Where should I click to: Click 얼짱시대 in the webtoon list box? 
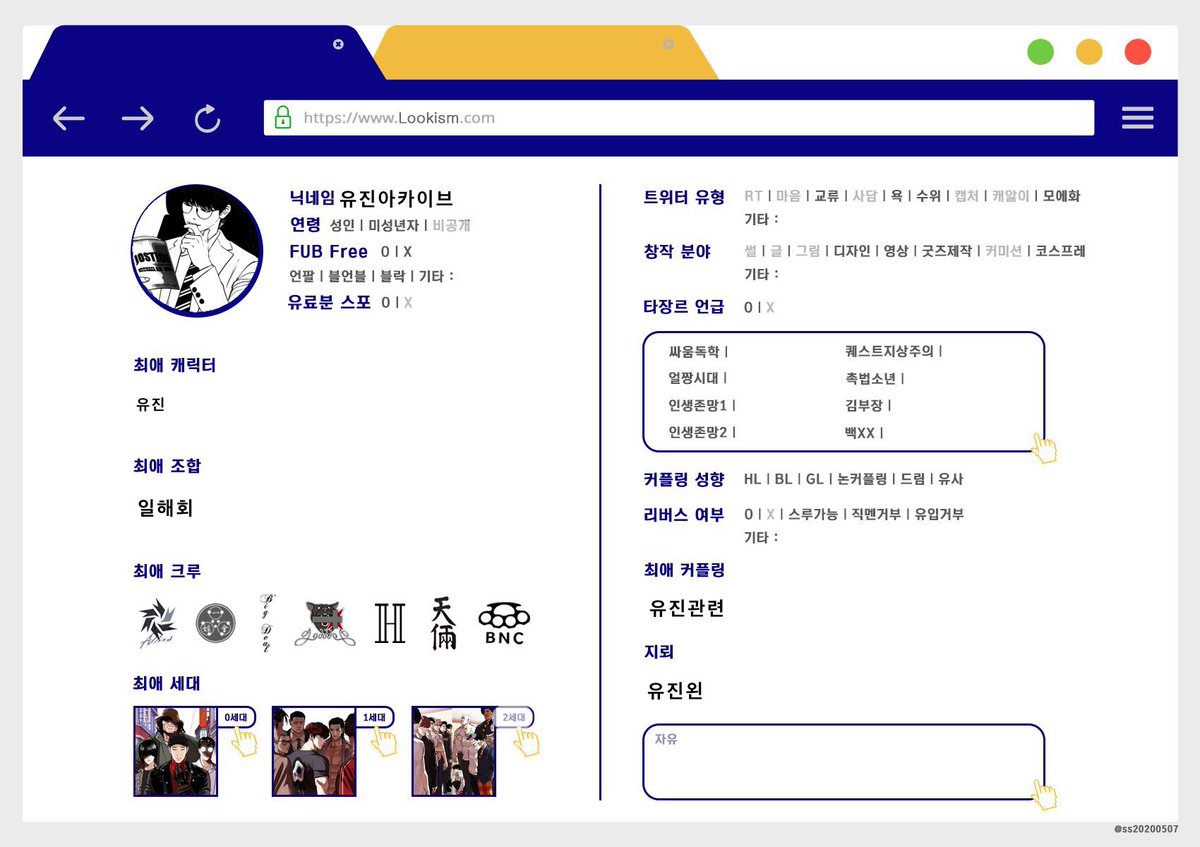694,378
